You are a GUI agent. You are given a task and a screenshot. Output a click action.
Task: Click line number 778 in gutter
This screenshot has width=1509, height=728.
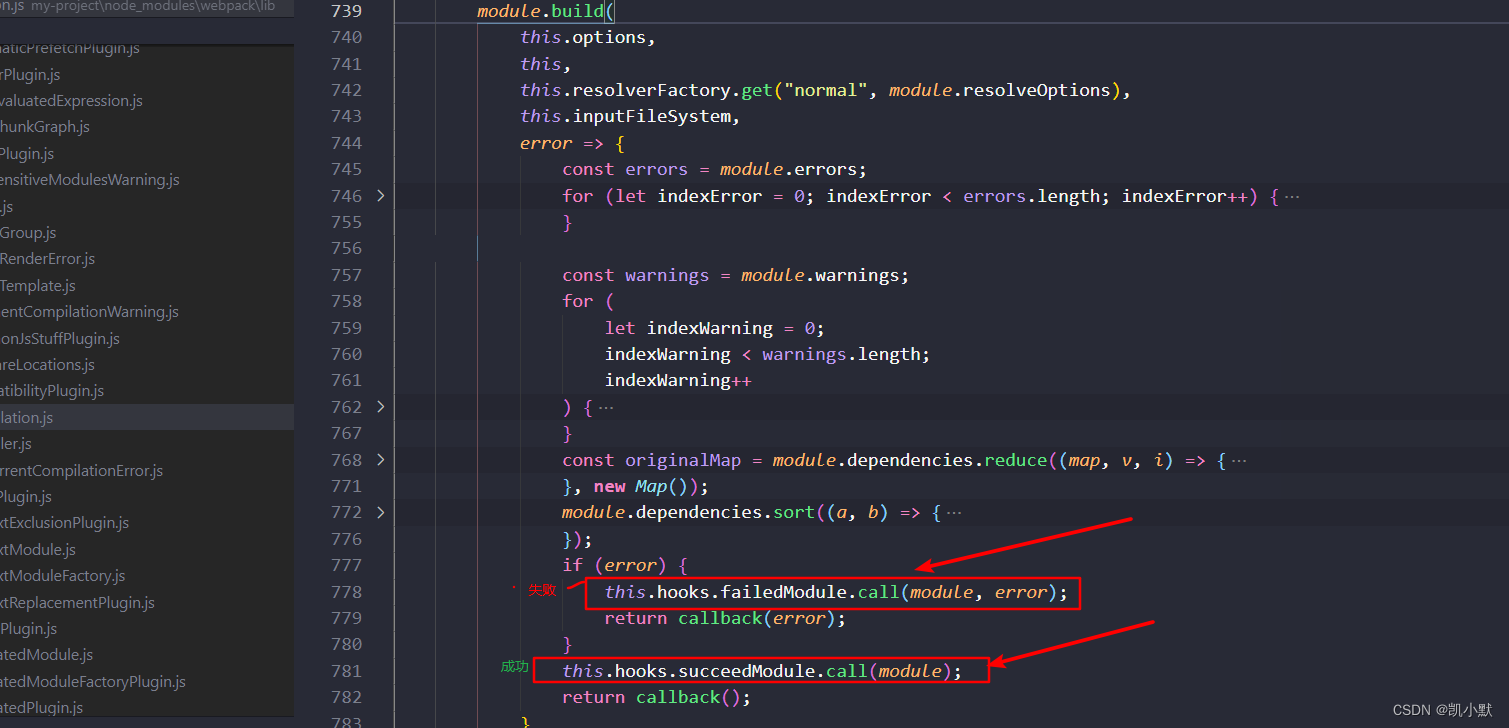pyautogui.click(x=346, y=592)
